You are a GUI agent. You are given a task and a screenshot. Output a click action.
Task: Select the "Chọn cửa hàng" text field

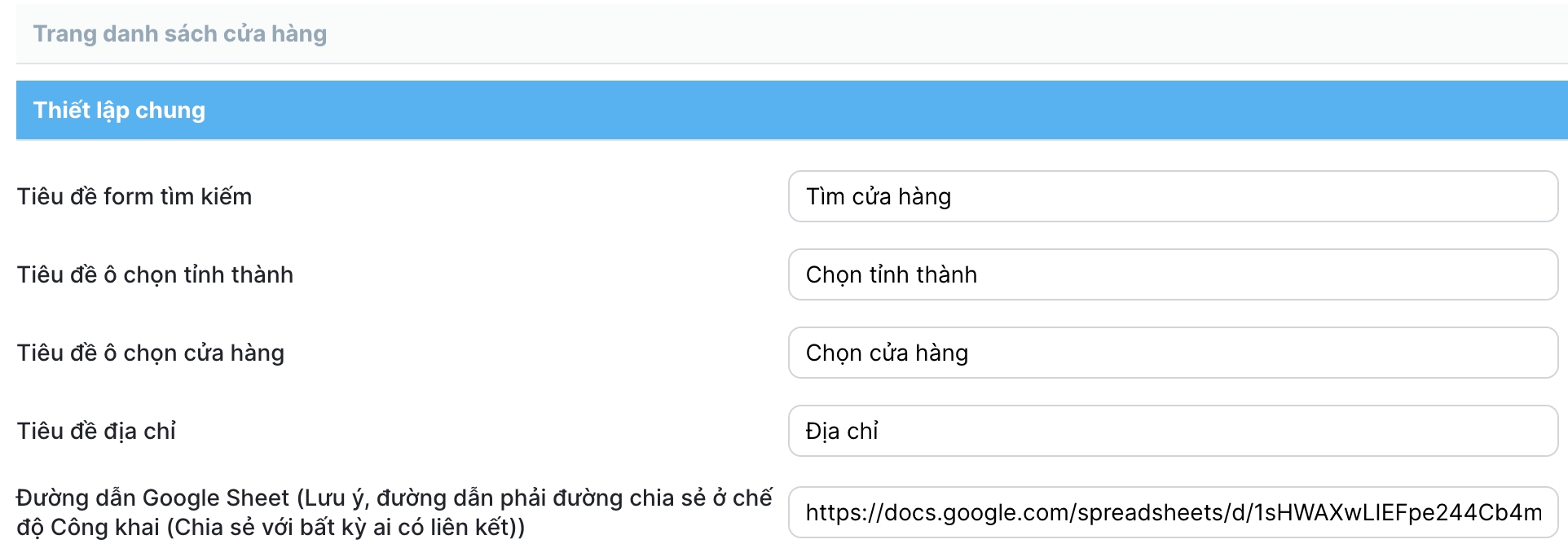1172,353
